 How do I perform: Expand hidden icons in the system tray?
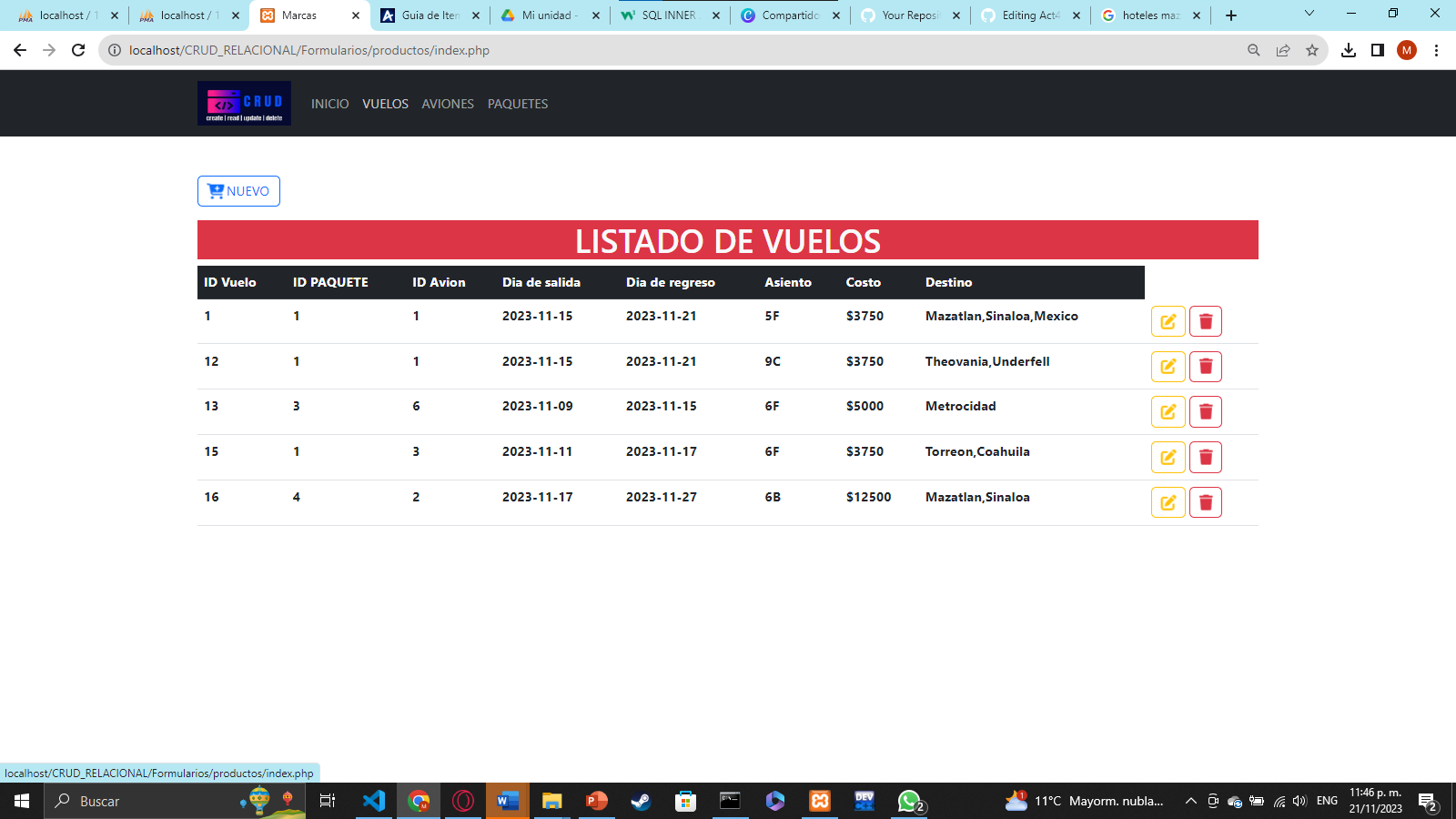tap(1190, 802)
